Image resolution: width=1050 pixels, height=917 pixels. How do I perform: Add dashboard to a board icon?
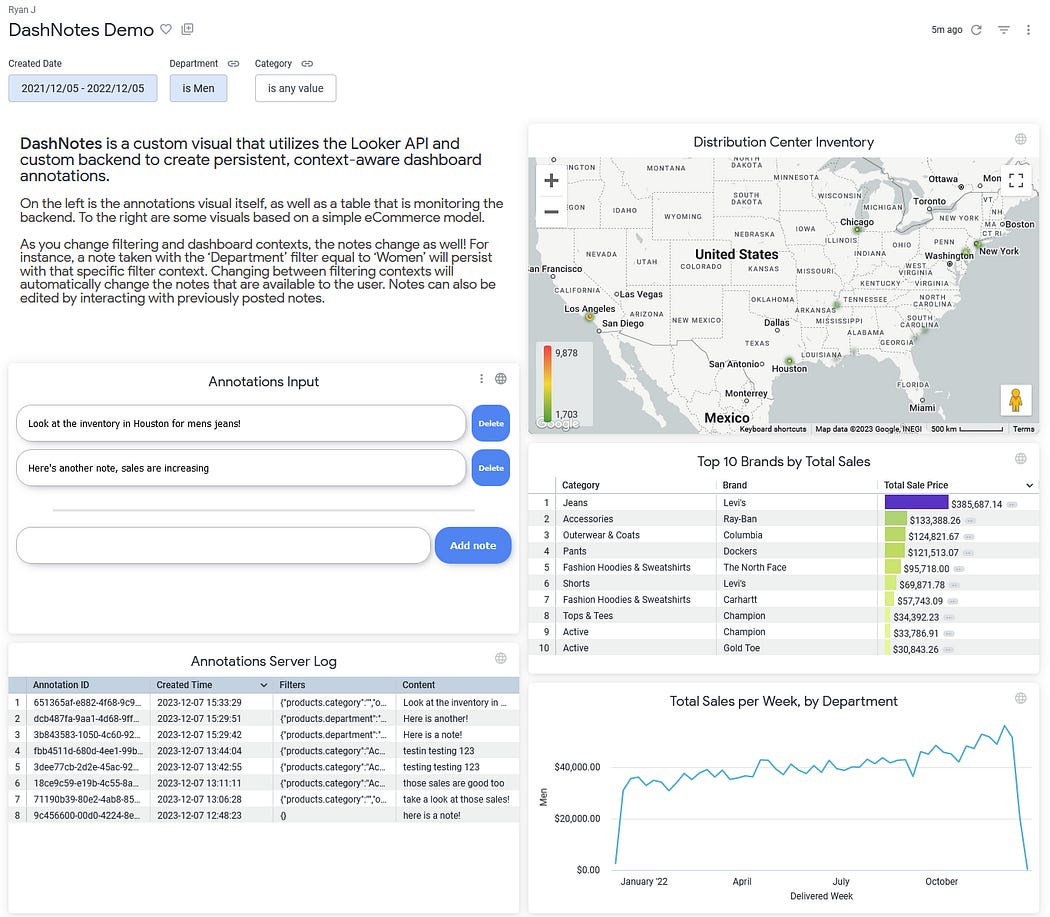[188, 29]
